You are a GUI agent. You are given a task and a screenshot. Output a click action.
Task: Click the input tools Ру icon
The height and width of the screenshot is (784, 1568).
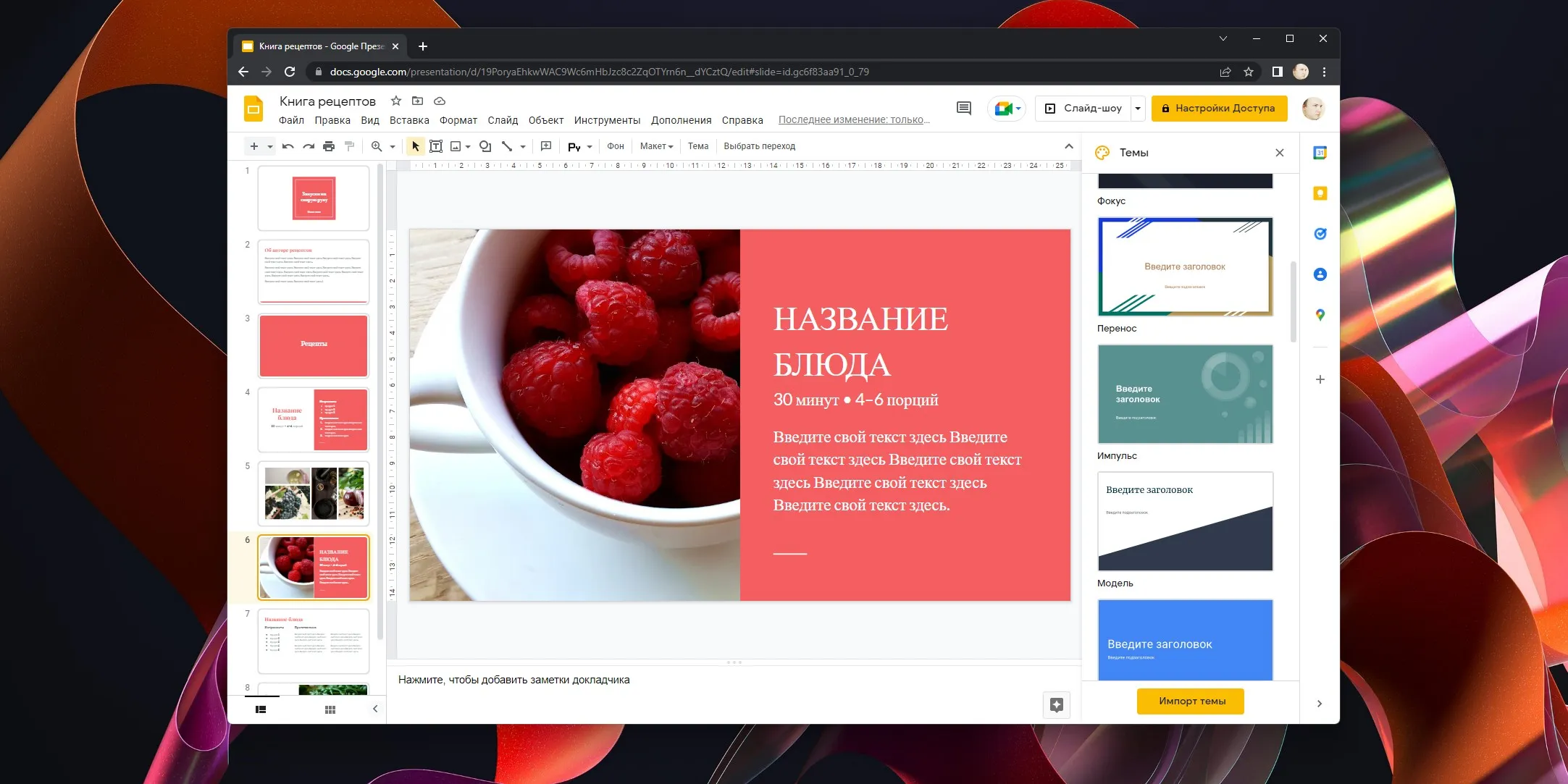point(574,147)
